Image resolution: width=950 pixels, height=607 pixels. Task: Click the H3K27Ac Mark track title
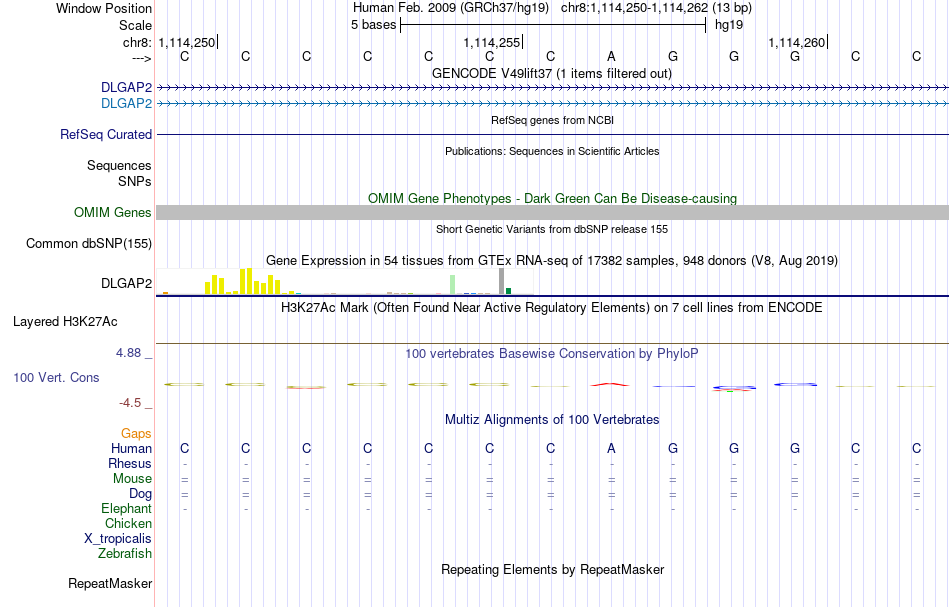pyautogui.click(x=552, y=307)
